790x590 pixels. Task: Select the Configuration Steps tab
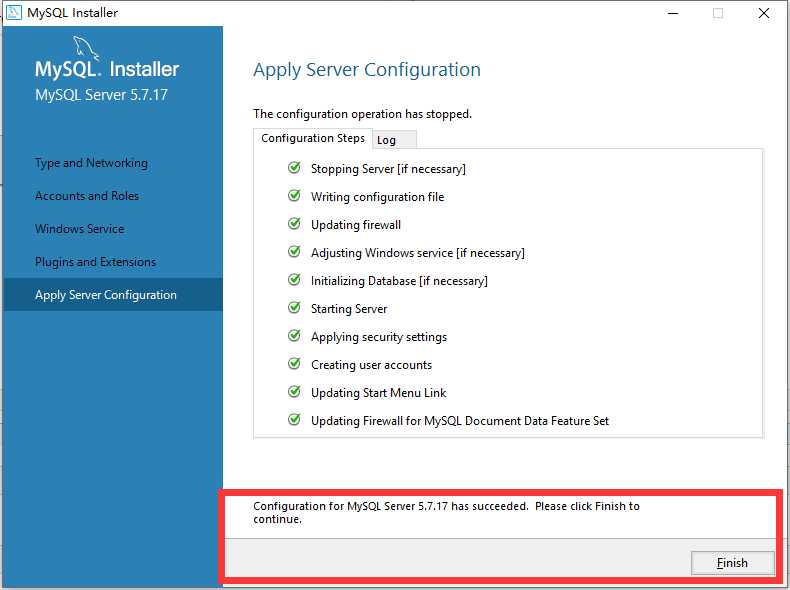pos(312,139)
